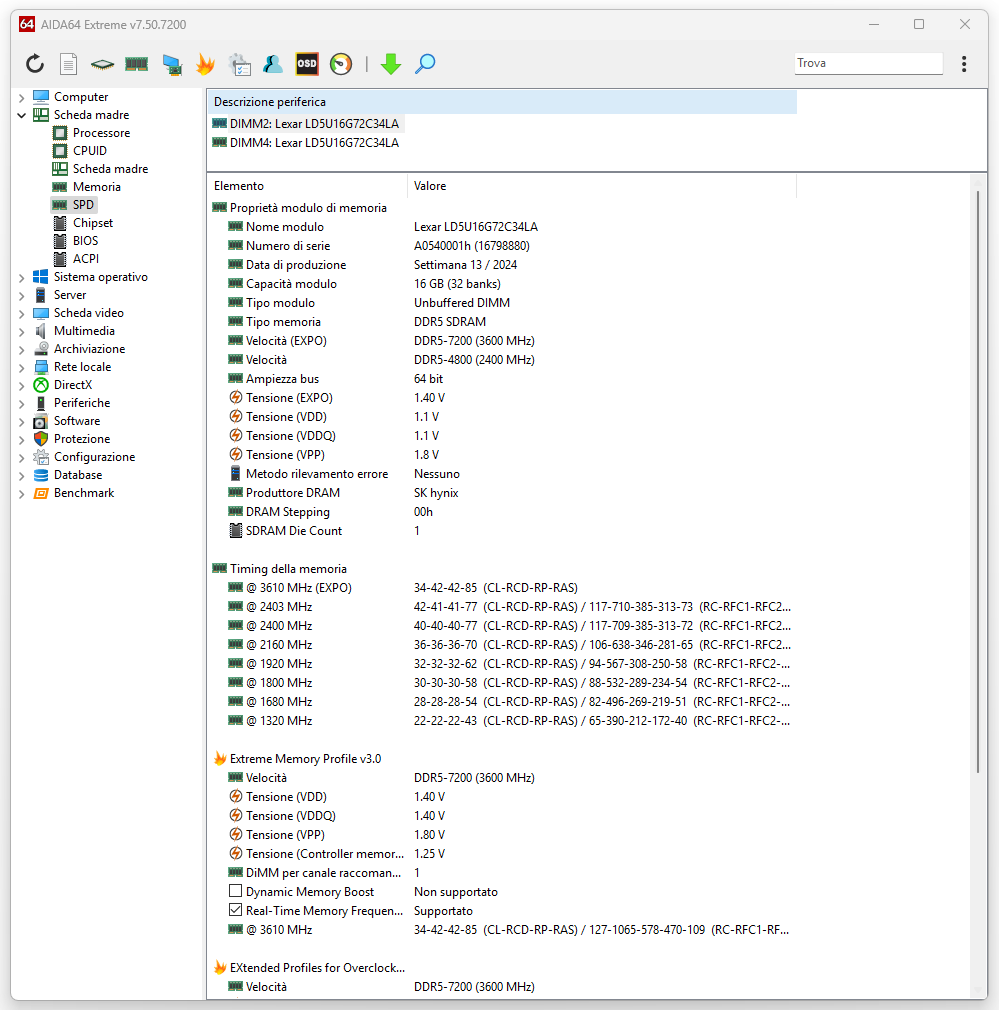The image size is (999, 1010).
Task: Select Software in the tree
Action: [x=77, y=421]
